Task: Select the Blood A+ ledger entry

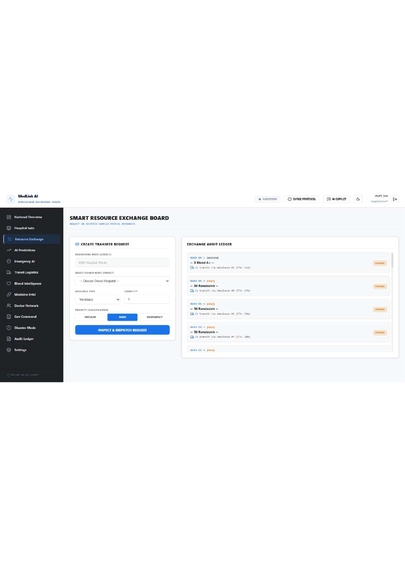Action: 289,263
